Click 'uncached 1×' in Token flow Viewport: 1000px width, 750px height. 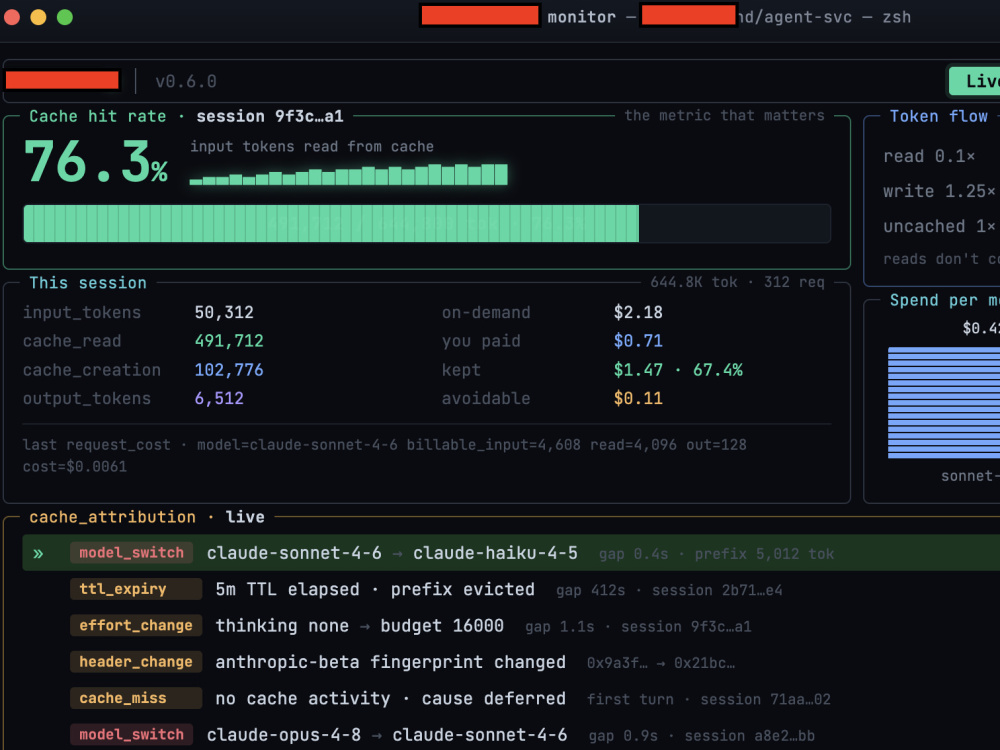point(939,226)
